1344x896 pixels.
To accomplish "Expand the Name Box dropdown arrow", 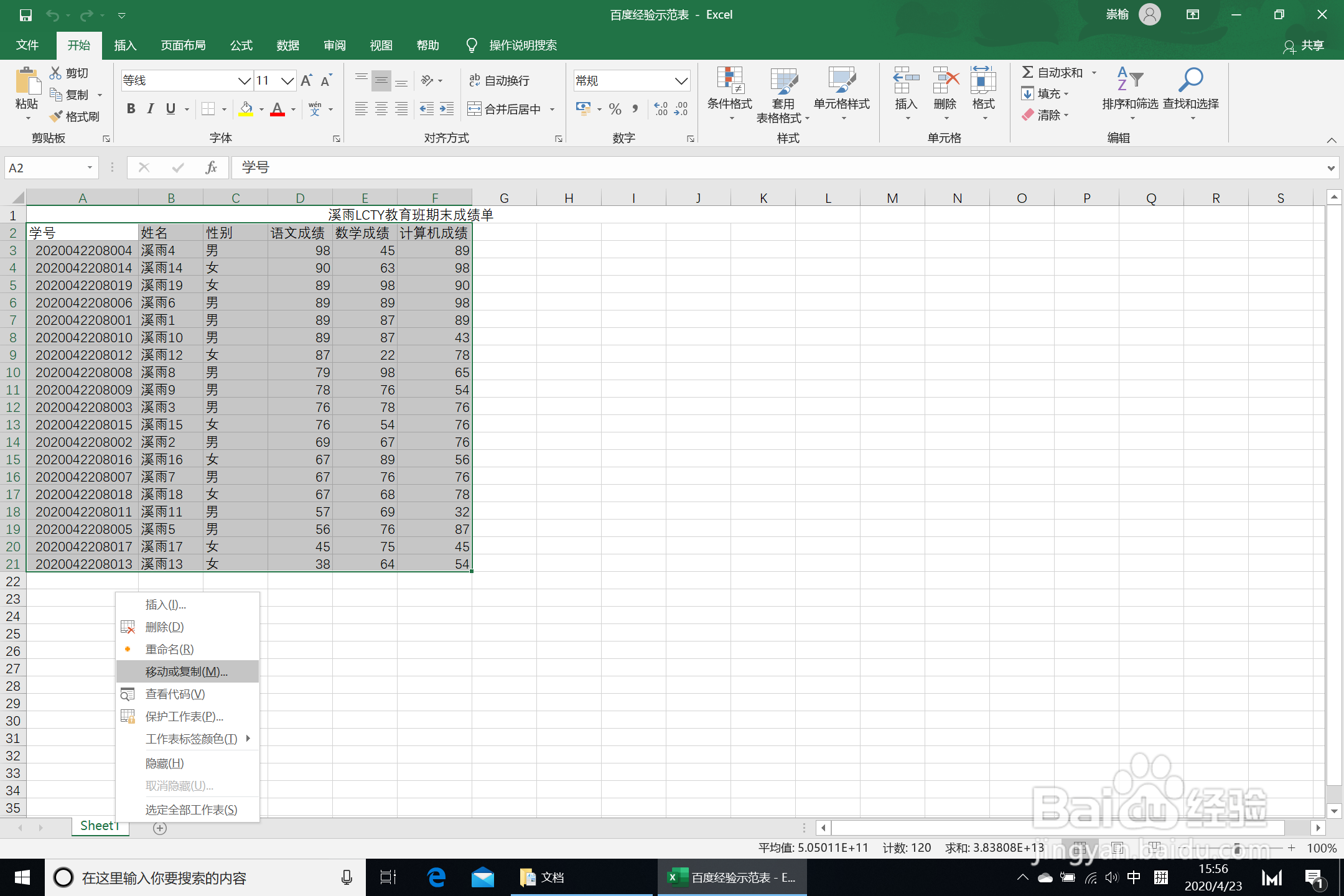I will pos(90,167).
